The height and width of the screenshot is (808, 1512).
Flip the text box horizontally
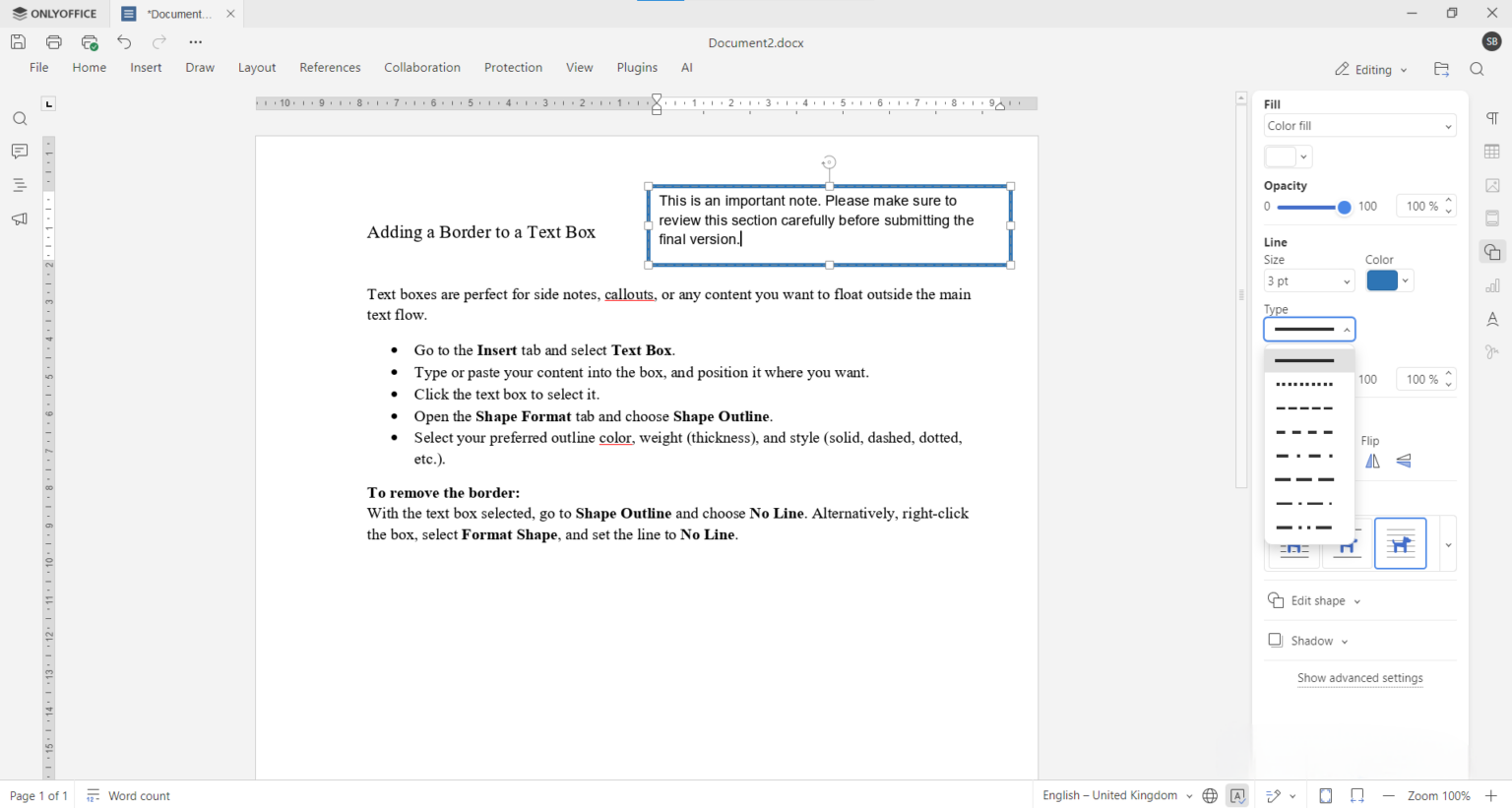click(1372, 461)
